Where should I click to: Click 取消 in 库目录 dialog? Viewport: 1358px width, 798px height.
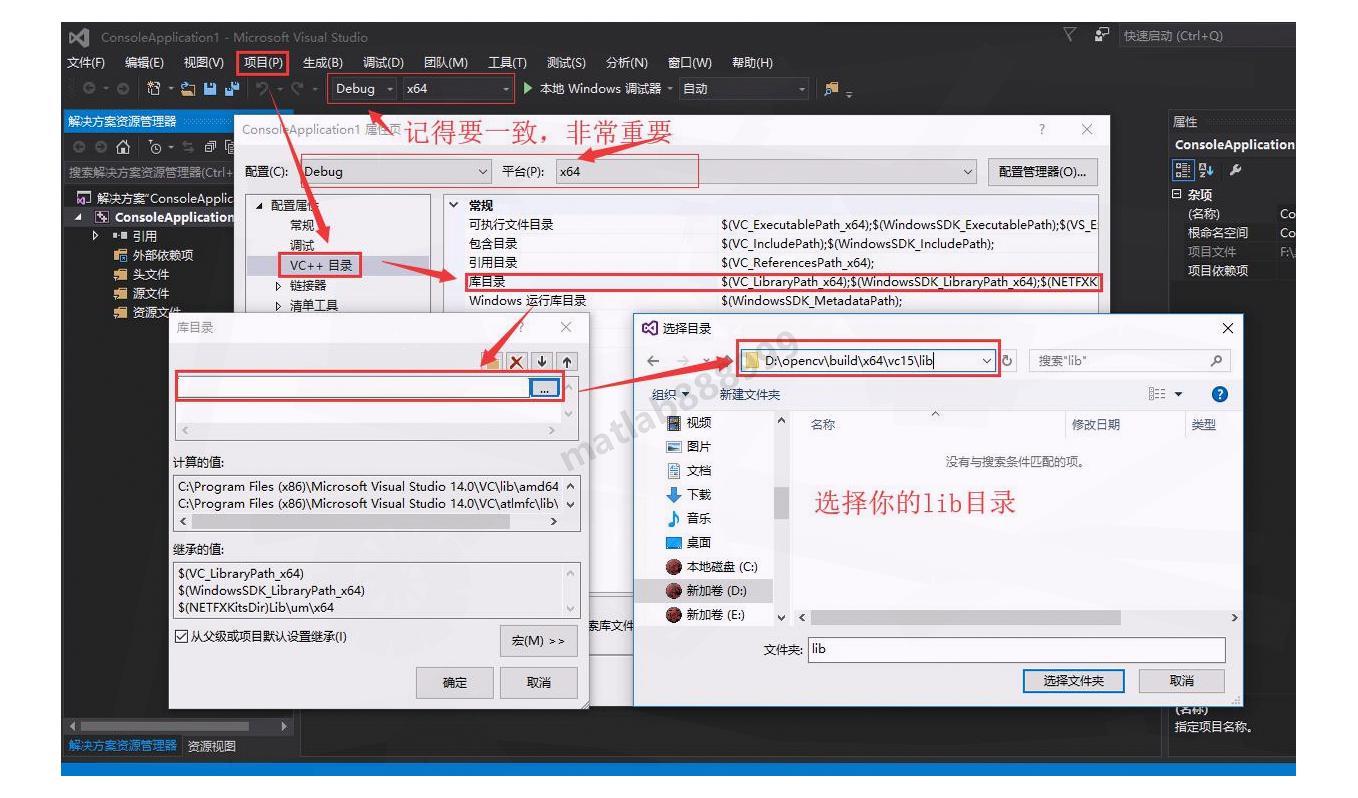(x=538, y=682)
